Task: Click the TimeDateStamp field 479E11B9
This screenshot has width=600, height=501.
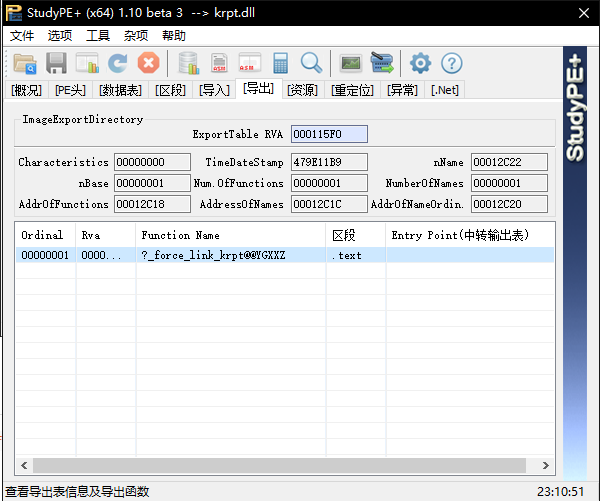Action: [x=329, y=162]
